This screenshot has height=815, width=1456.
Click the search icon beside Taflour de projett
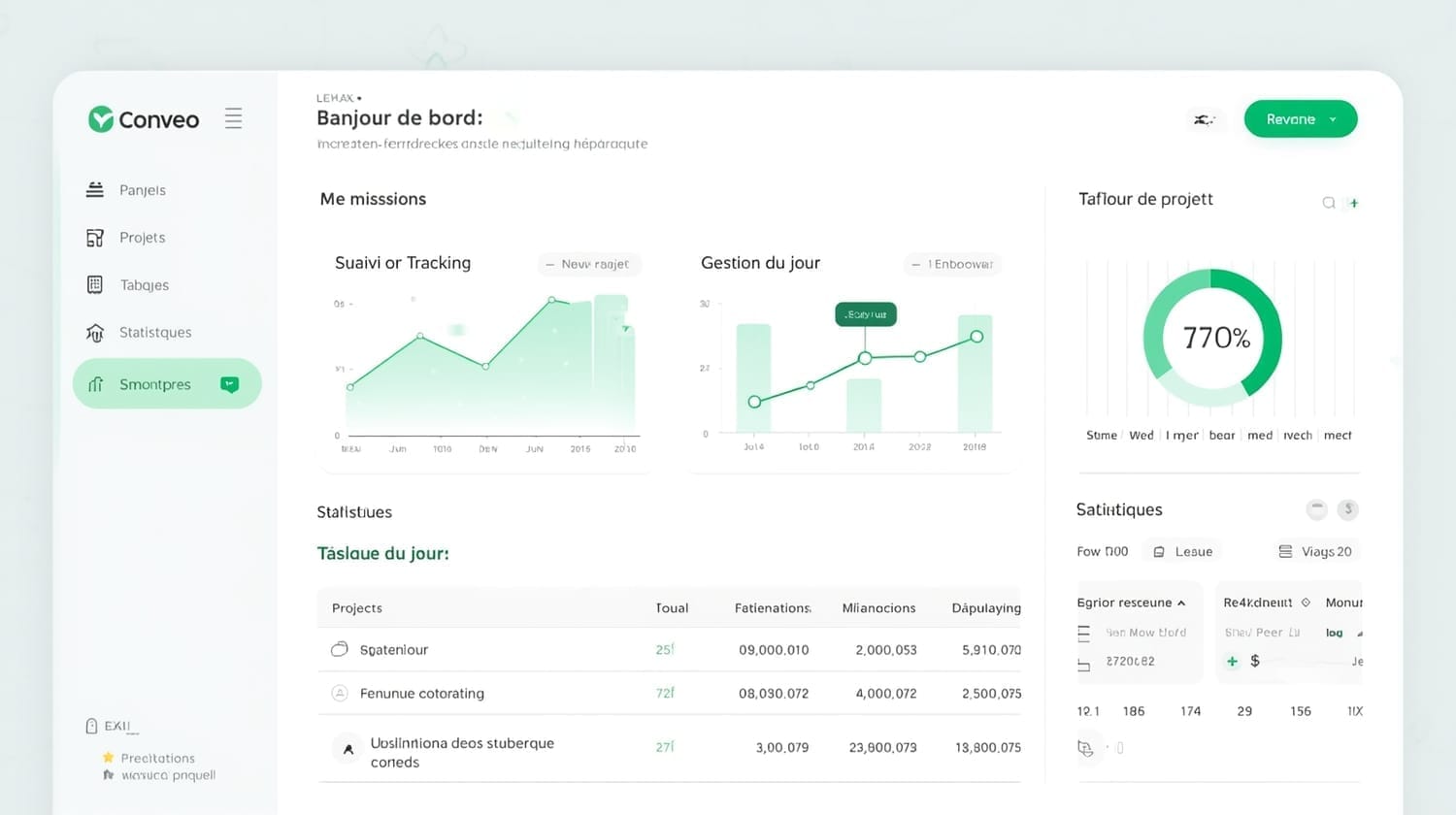click(1328, 203)
